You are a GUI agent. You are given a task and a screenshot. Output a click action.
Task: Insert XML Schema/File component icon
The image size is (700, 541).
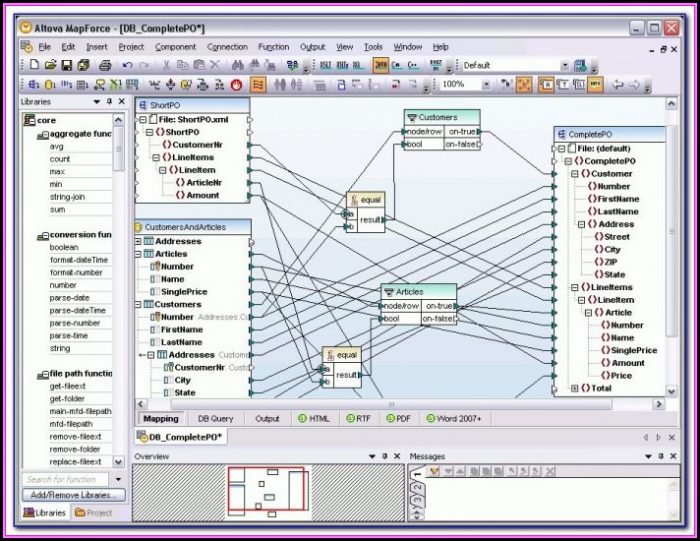[x=34, y=84]
